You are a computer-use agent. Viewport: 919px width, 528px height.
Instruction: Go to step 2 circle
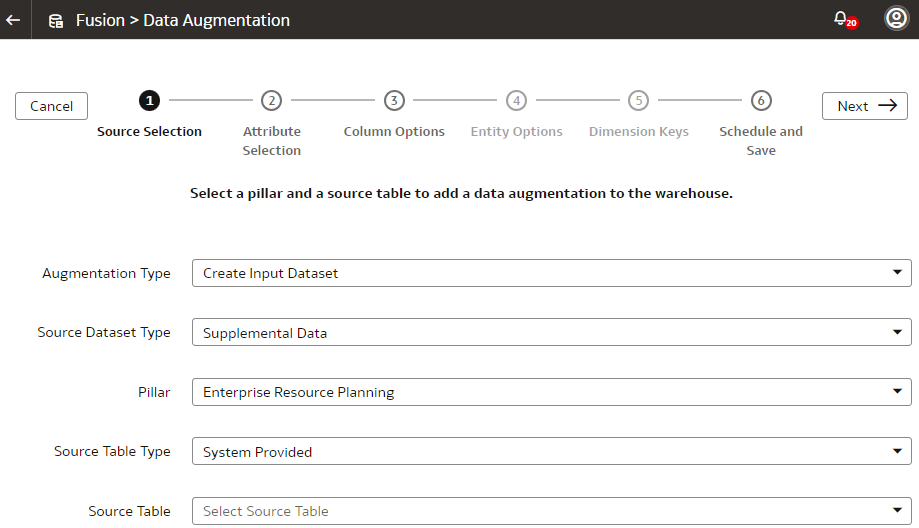[x=271, y=100]
